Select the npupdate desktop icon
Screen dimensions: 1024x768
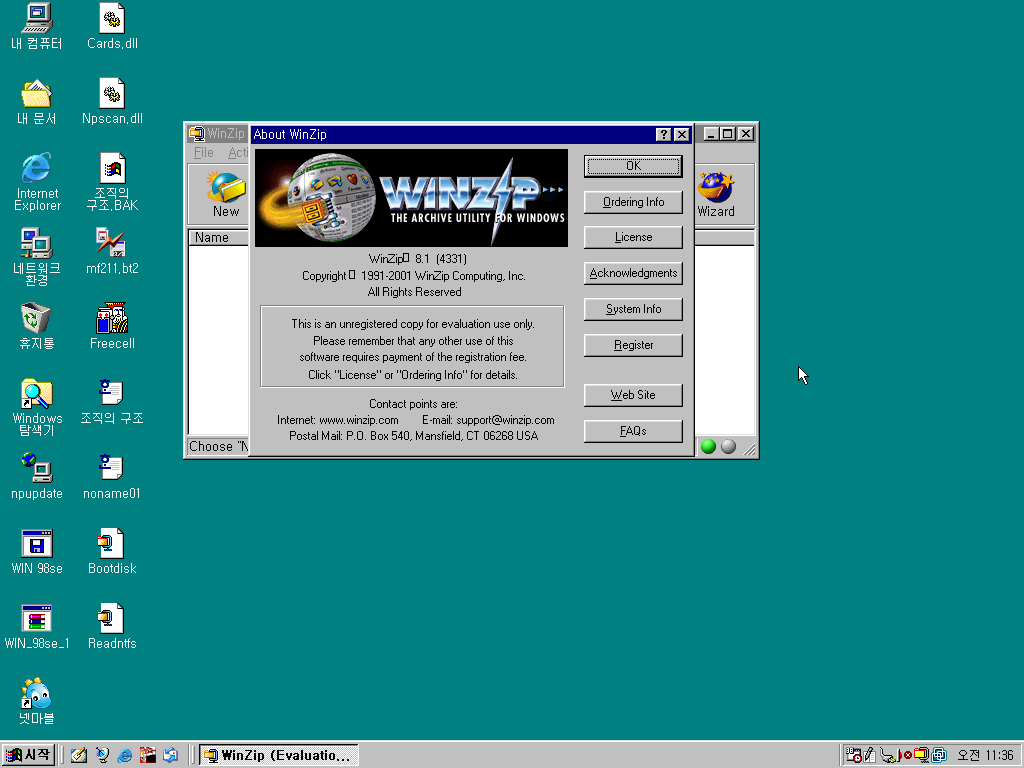(x=37, y=477)
